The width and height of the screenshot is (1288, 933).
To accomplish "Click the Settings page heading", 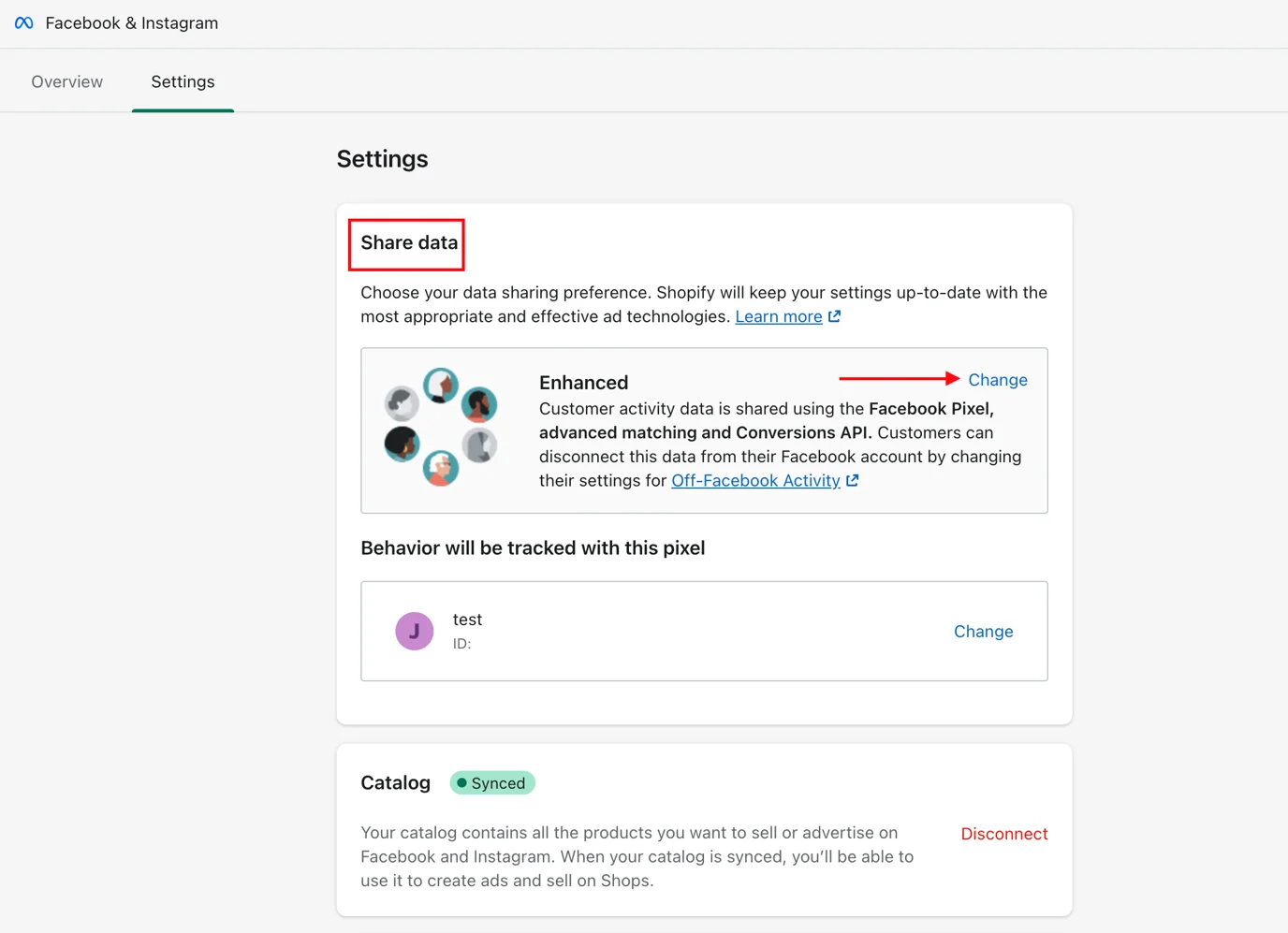I will click(x=382, y=159).
